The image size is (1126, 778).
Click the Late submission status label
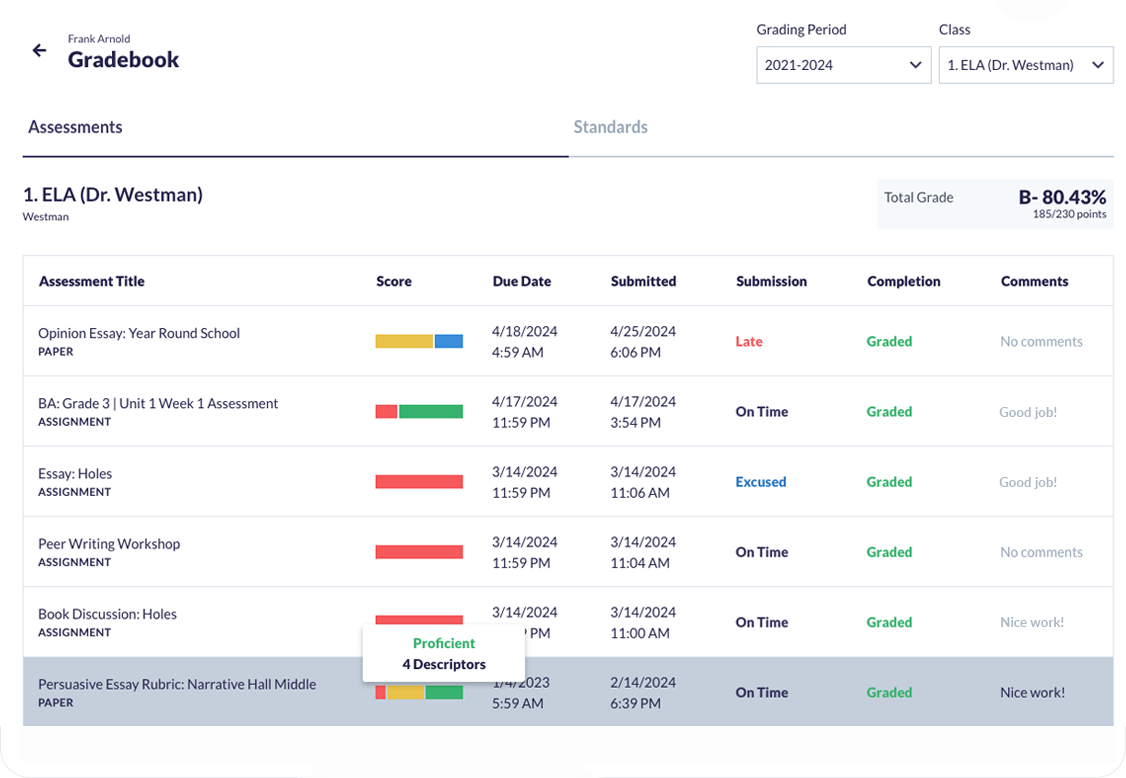click(749, 341)
